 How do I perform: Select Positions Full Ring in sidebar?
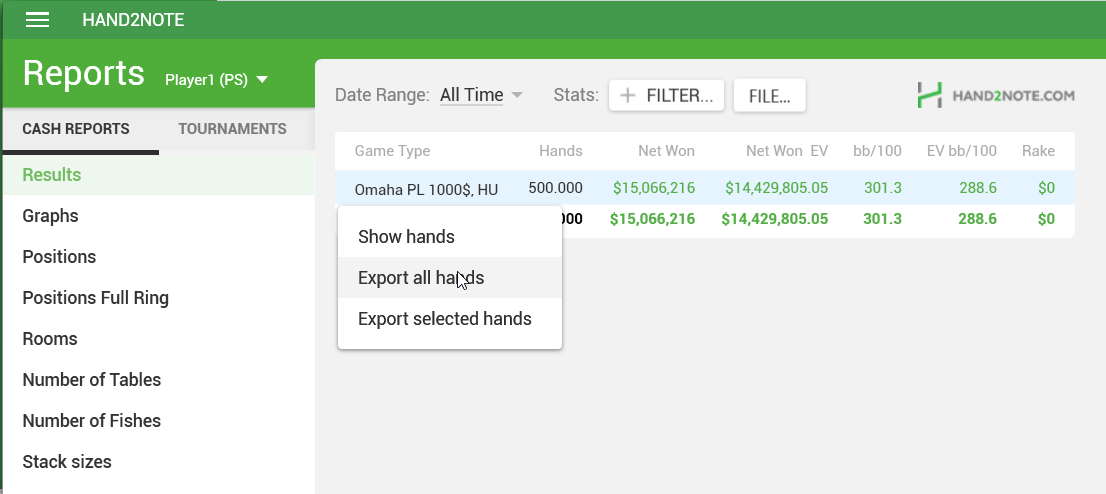(x=95, y=298)
